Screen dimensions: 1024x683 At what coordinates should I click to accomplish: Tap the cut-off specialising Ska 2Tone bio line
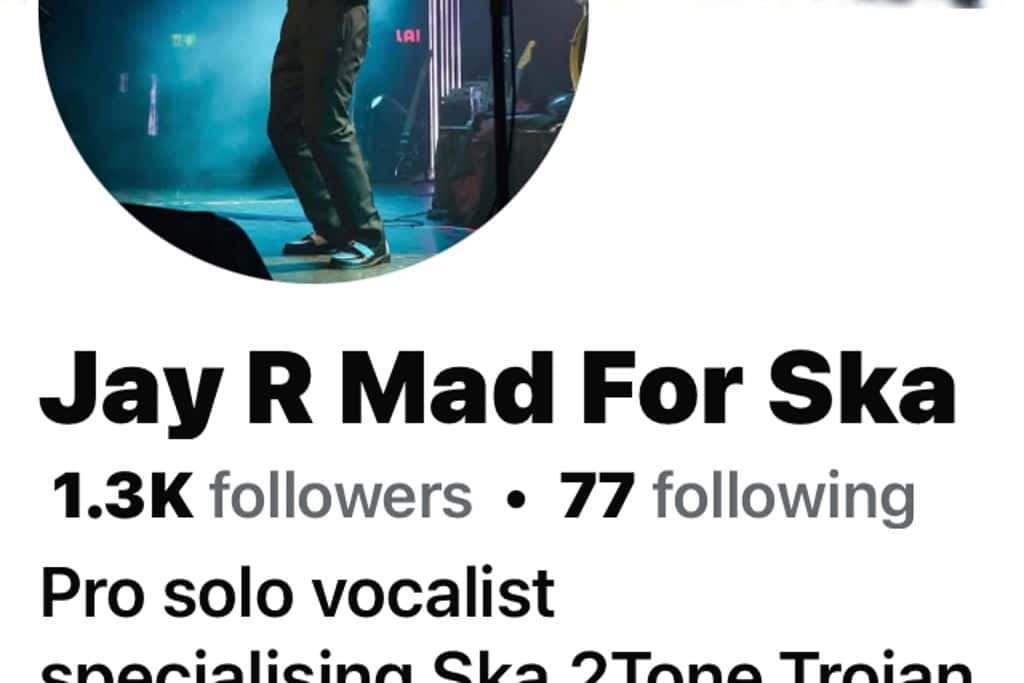pyautogui.click(x=507, y=667)
